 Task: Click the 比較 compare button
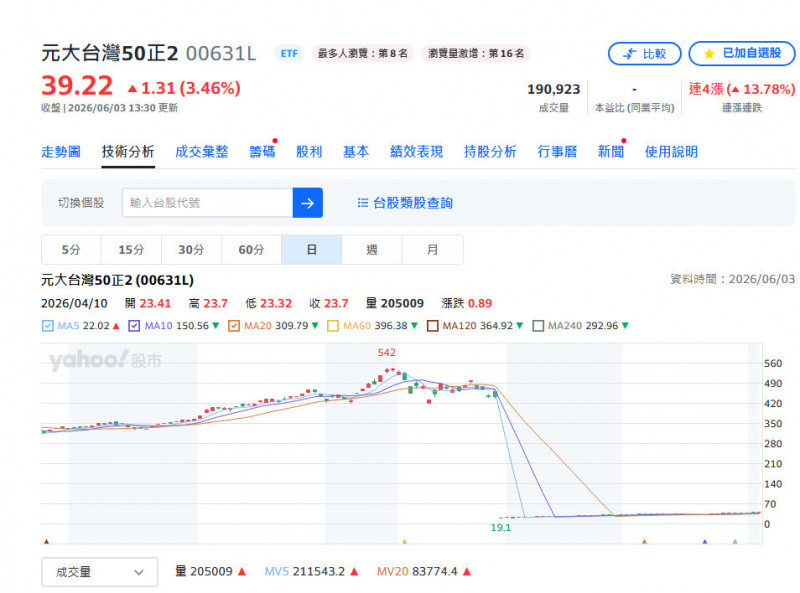pos(644,54)
